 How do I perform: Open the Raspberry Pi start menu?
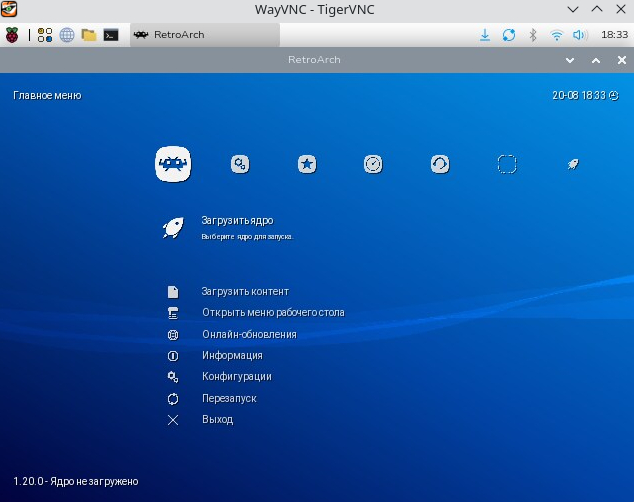(x=12, y=35)
